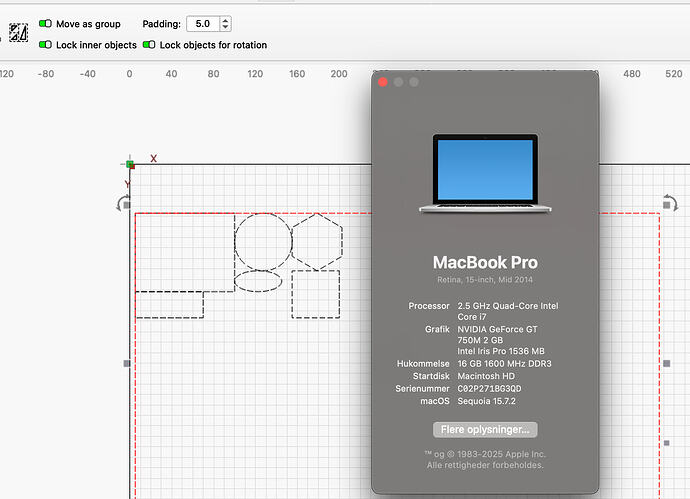Close the MacBook Pro info window
690x499 pixels.
[x=382, y=82]
